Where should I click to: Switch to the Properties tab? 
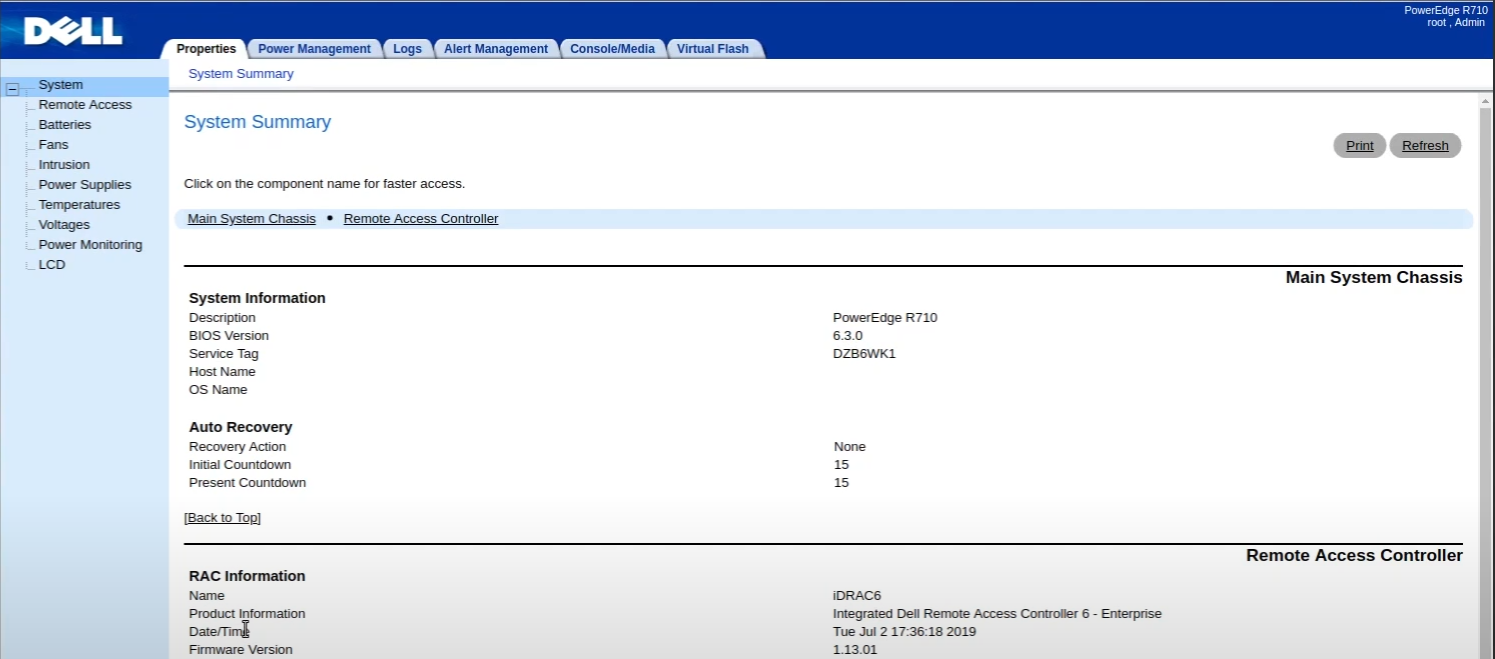tap(206, 48)
